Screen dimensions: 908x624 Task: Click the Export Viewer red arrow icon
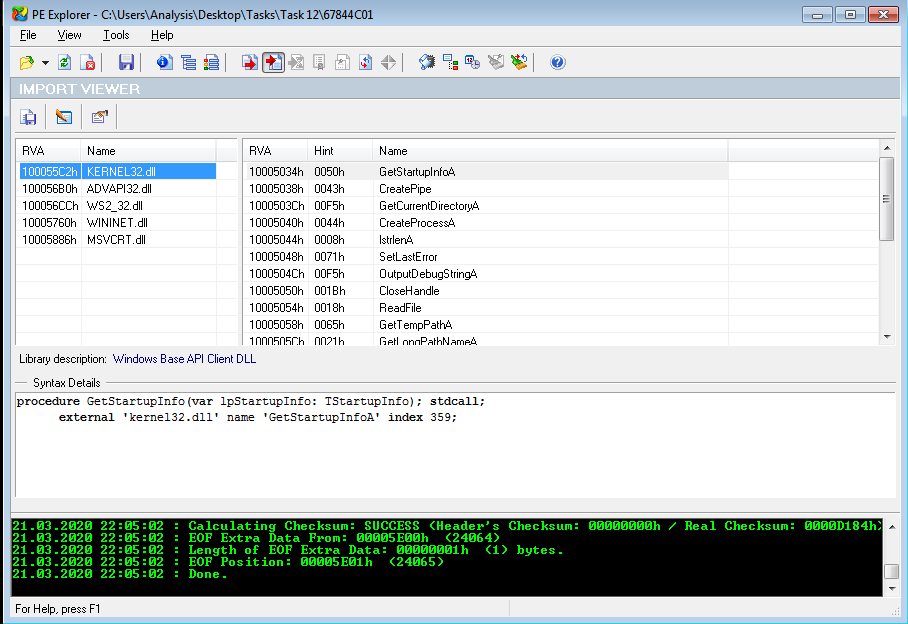(249, 63)
